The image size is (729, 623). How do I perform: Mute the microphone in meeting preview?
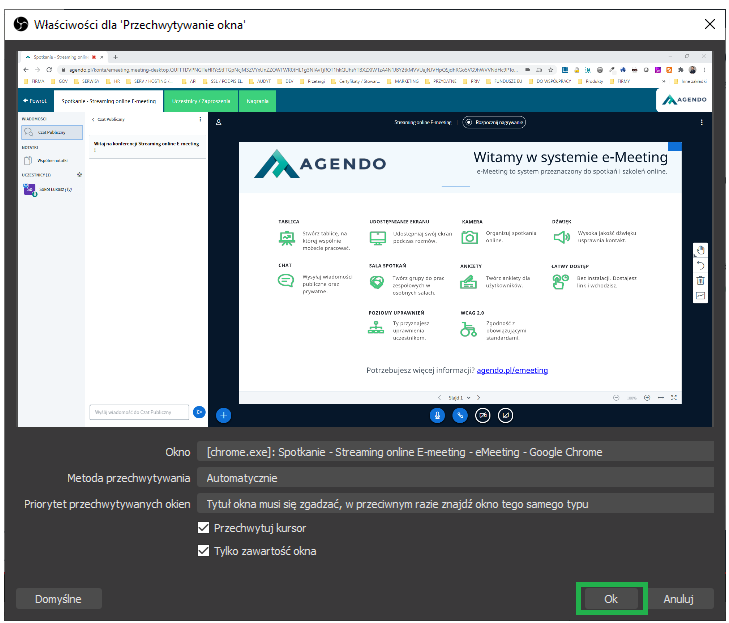pos(437,414)
